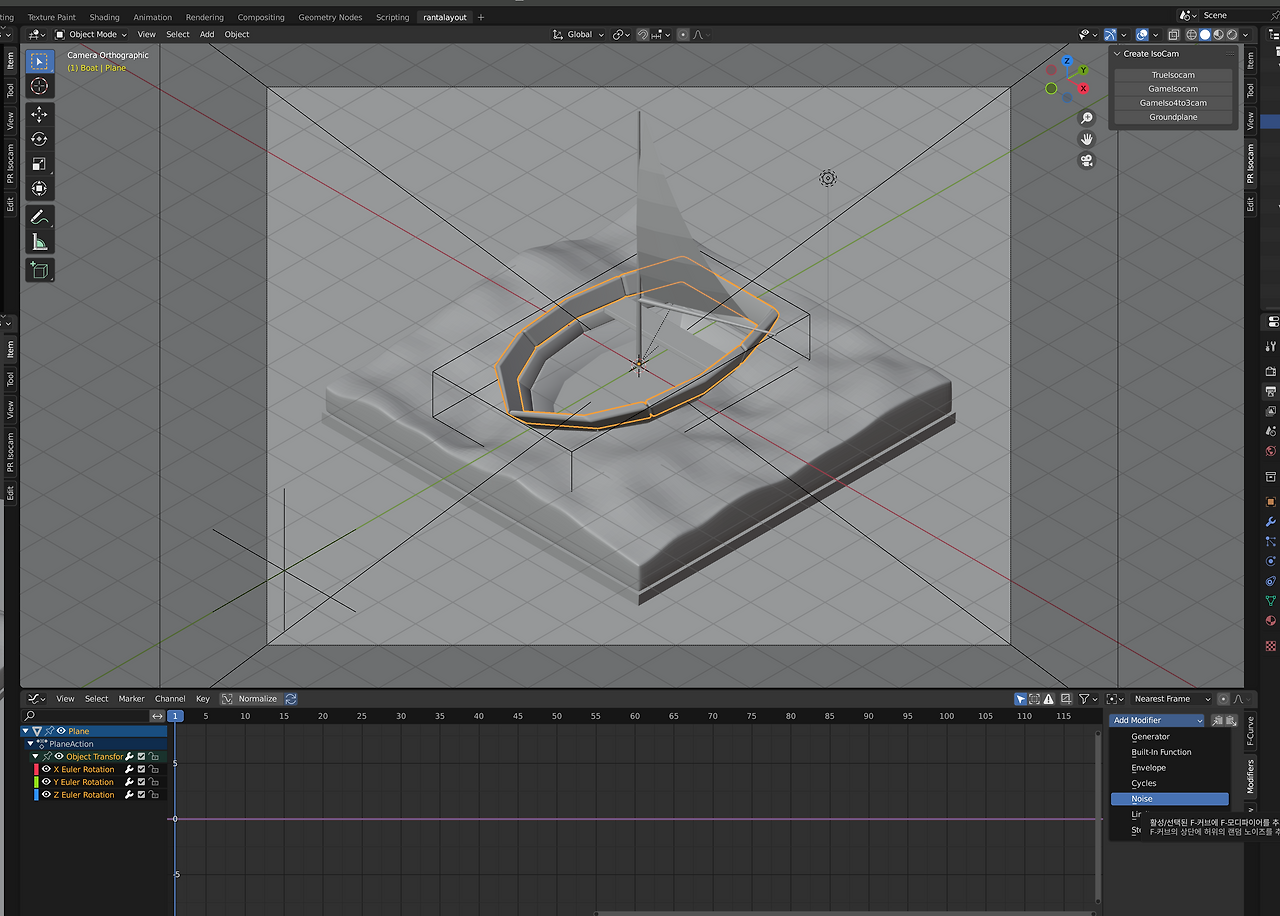Switch to the Geometry Nodes workspace tab
1280x916 pixels.
pos(330,17)
